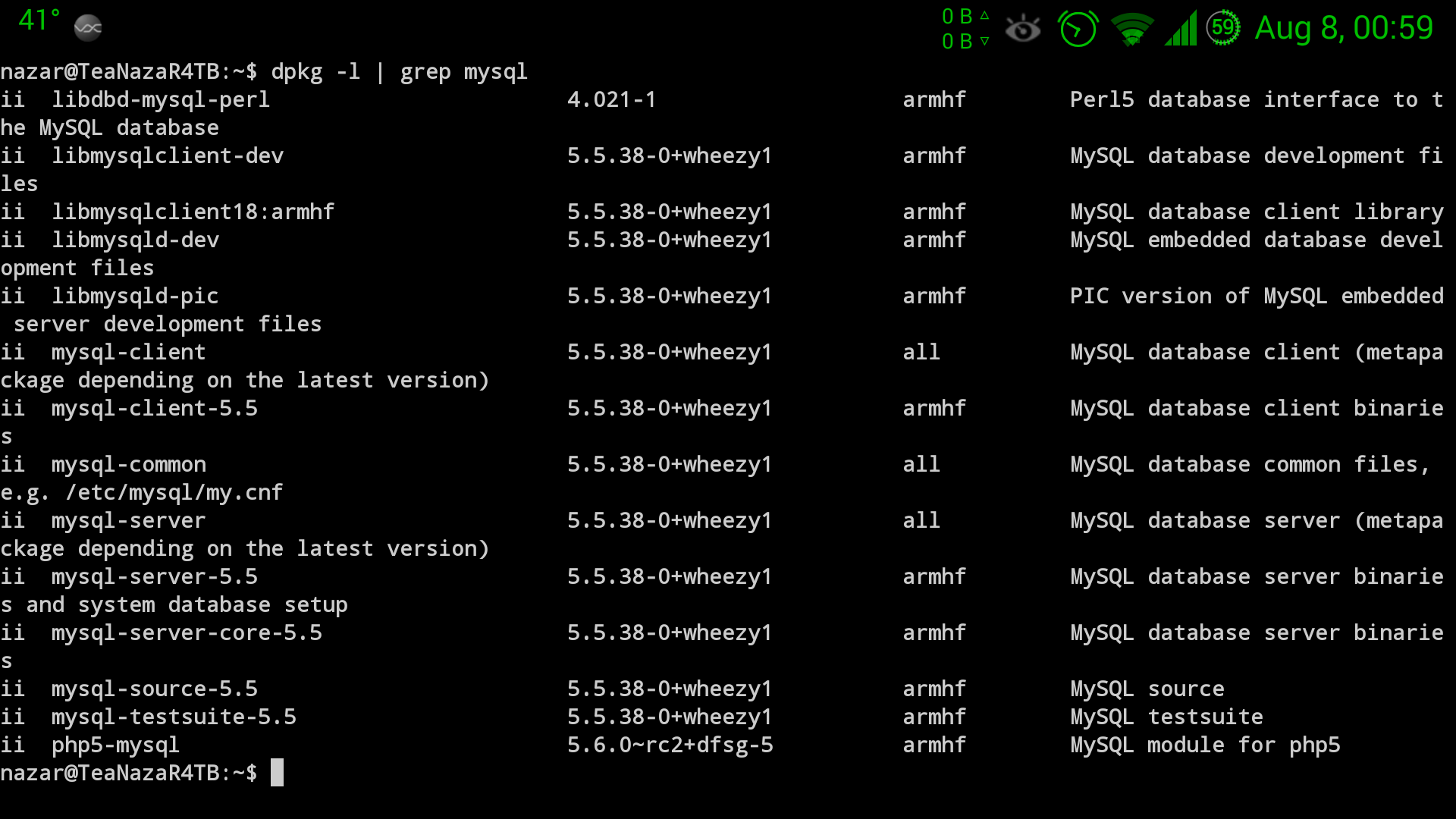
Task: Tap the battery 59 percent circle
Action: (x=1222, y=29)
